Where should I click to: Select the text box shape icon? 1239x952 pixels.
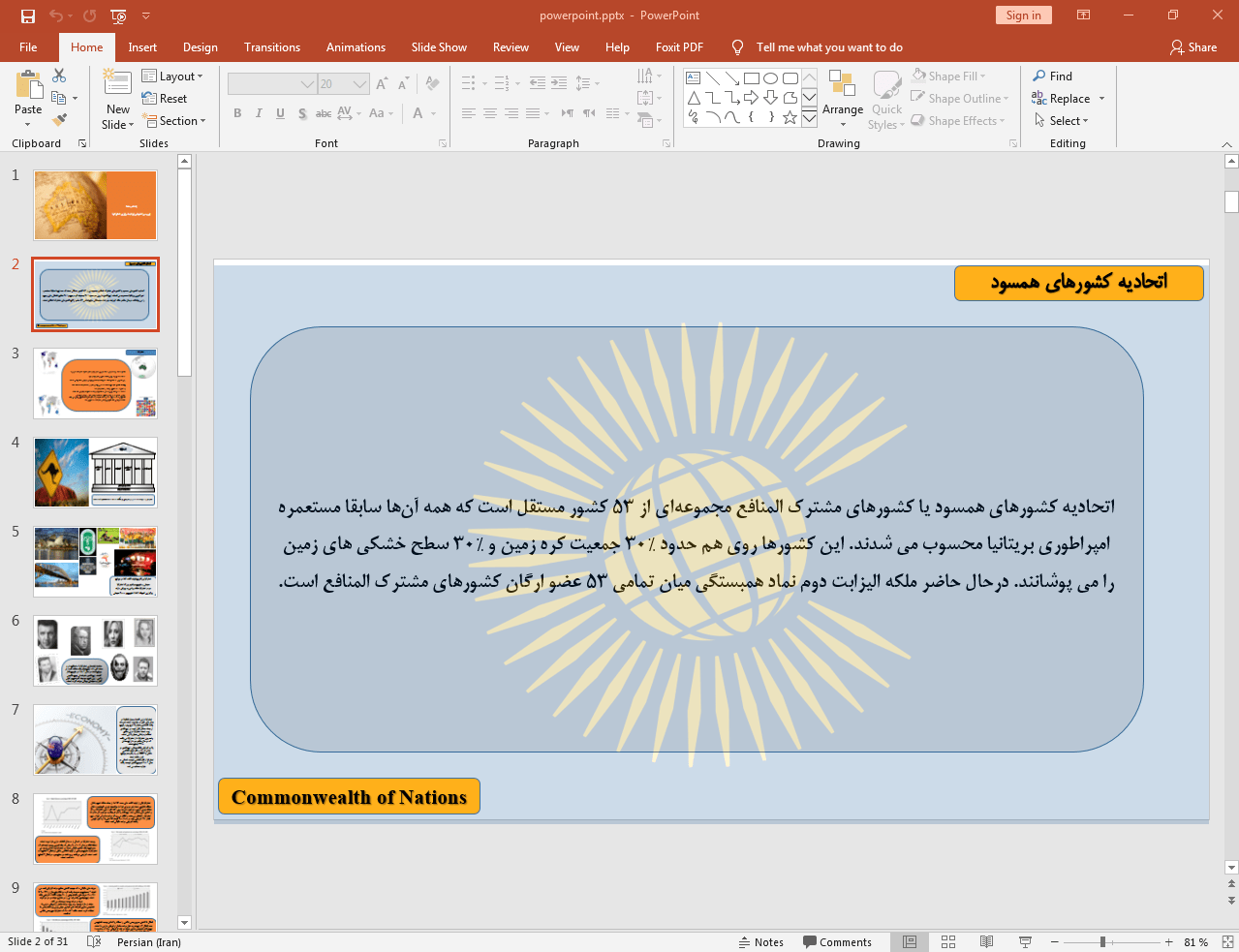click(x=694, y=78)
